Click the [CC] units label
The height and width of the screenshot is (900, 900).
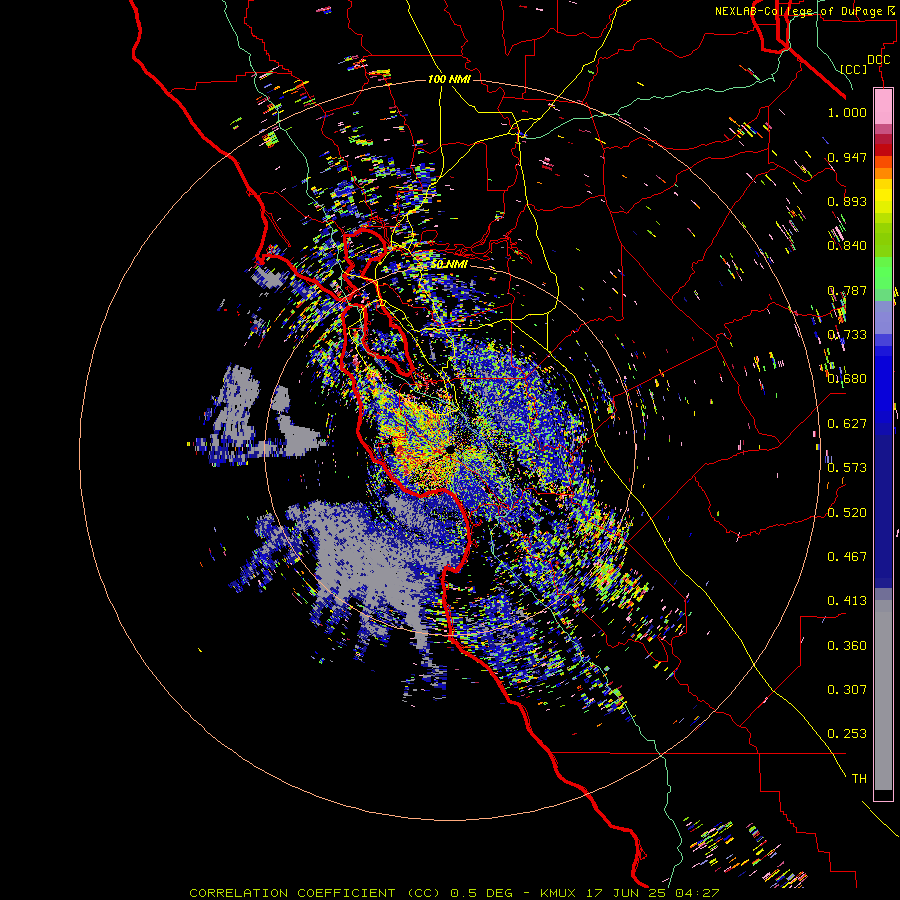click(x=854, y=69)
